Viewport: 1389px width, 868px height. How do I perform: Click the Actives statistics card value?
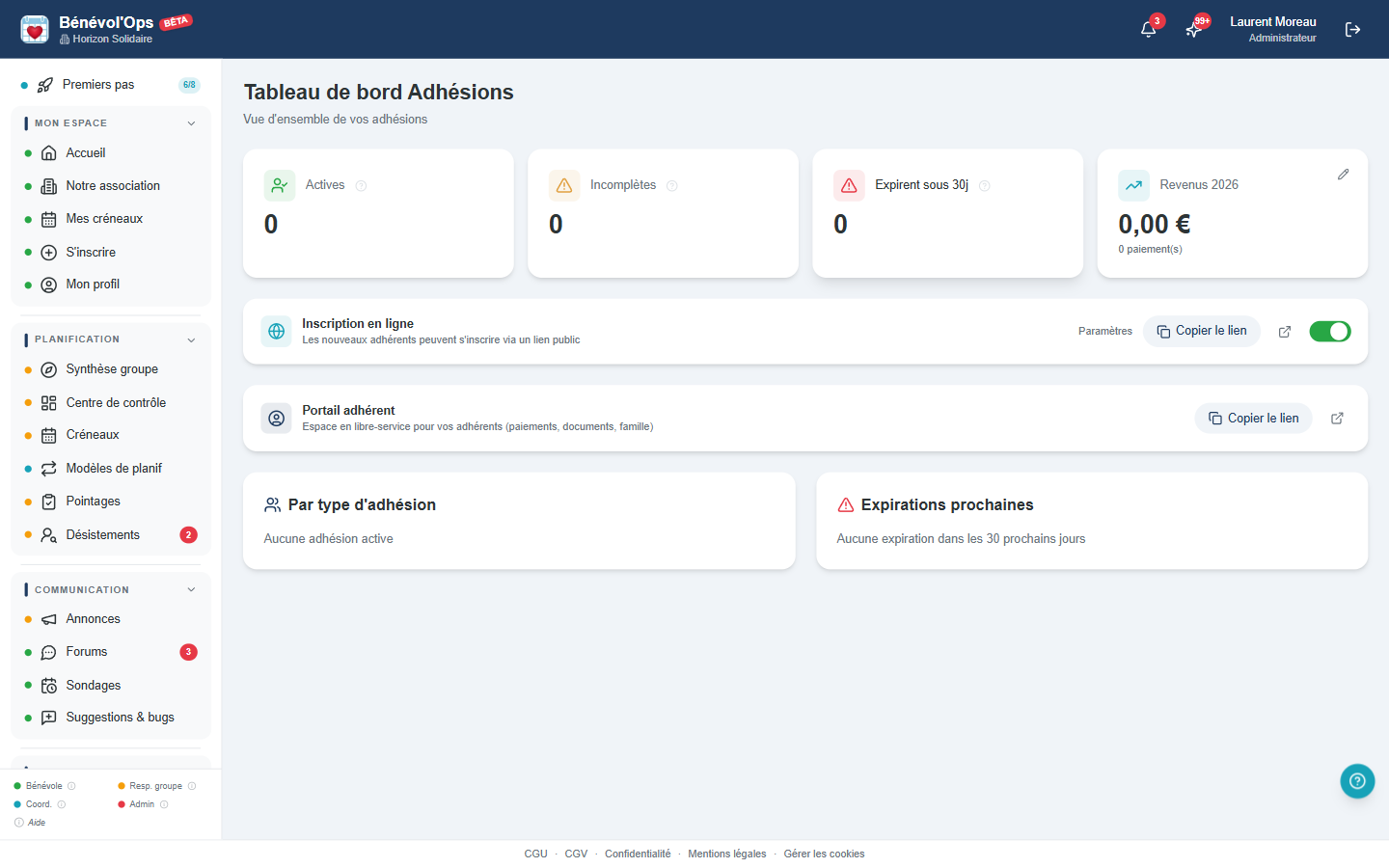271,225
